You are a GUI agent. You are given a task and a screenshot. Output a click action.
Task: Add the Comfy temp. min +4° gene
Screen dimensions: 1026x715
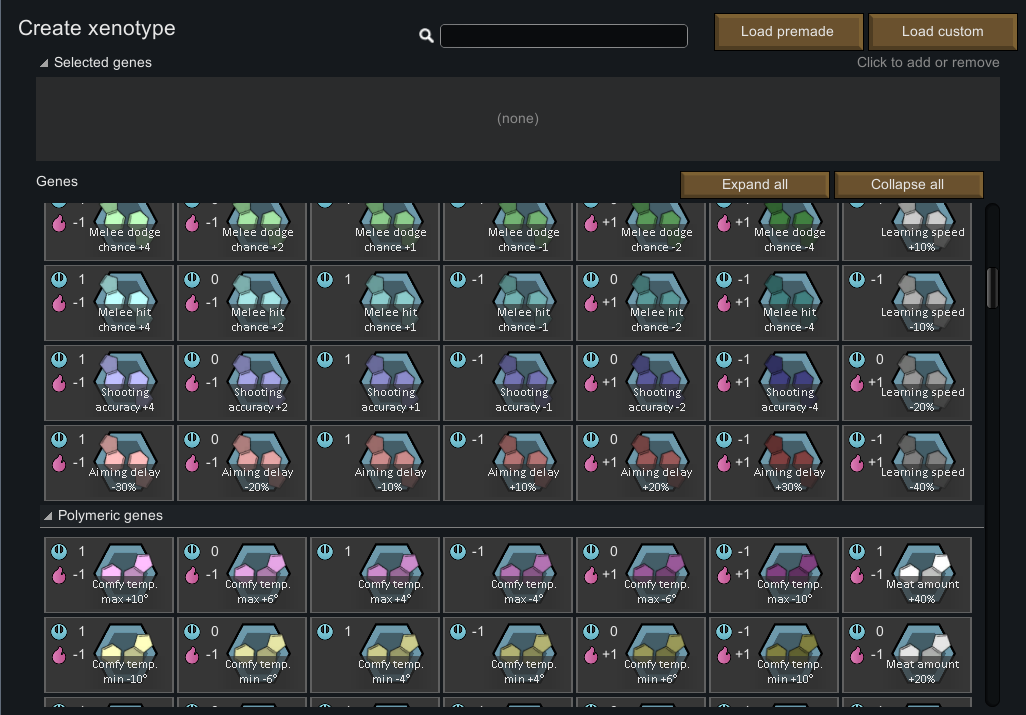508,655
